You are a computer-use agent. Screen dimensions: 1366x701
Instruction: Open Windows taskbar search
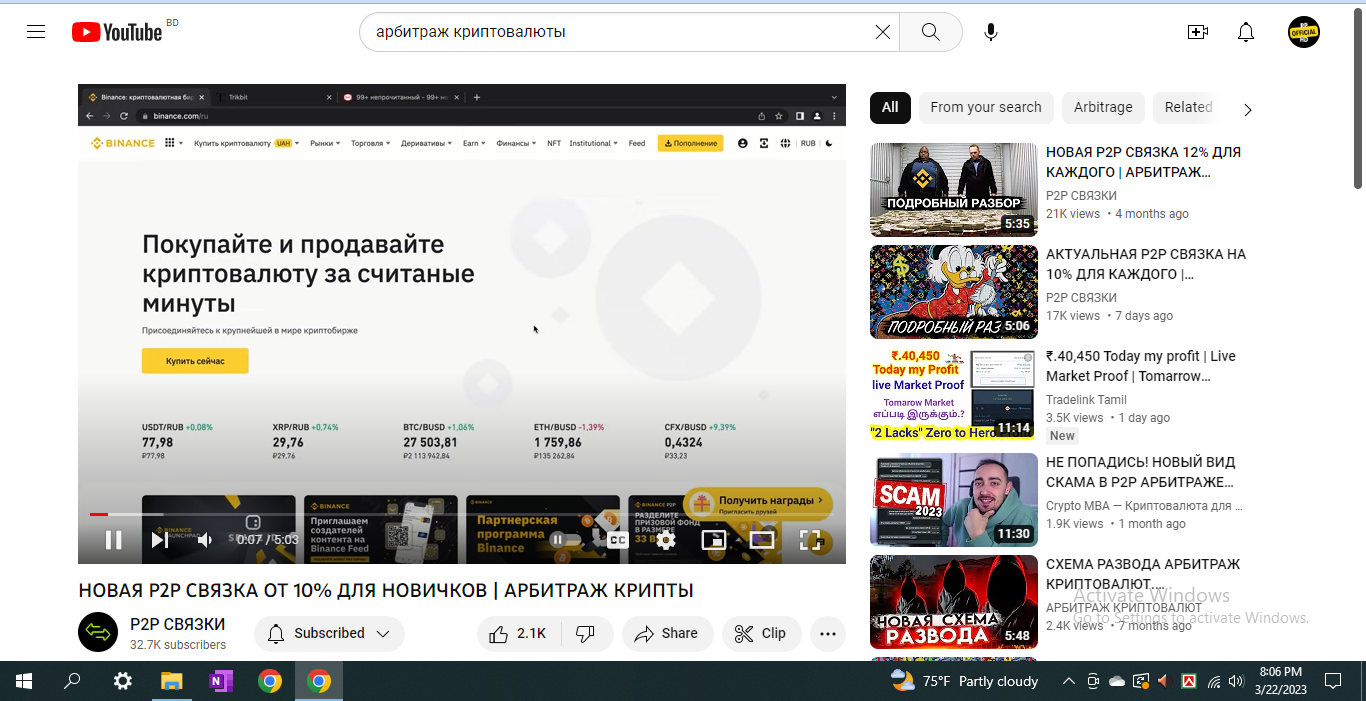[72, 681]
